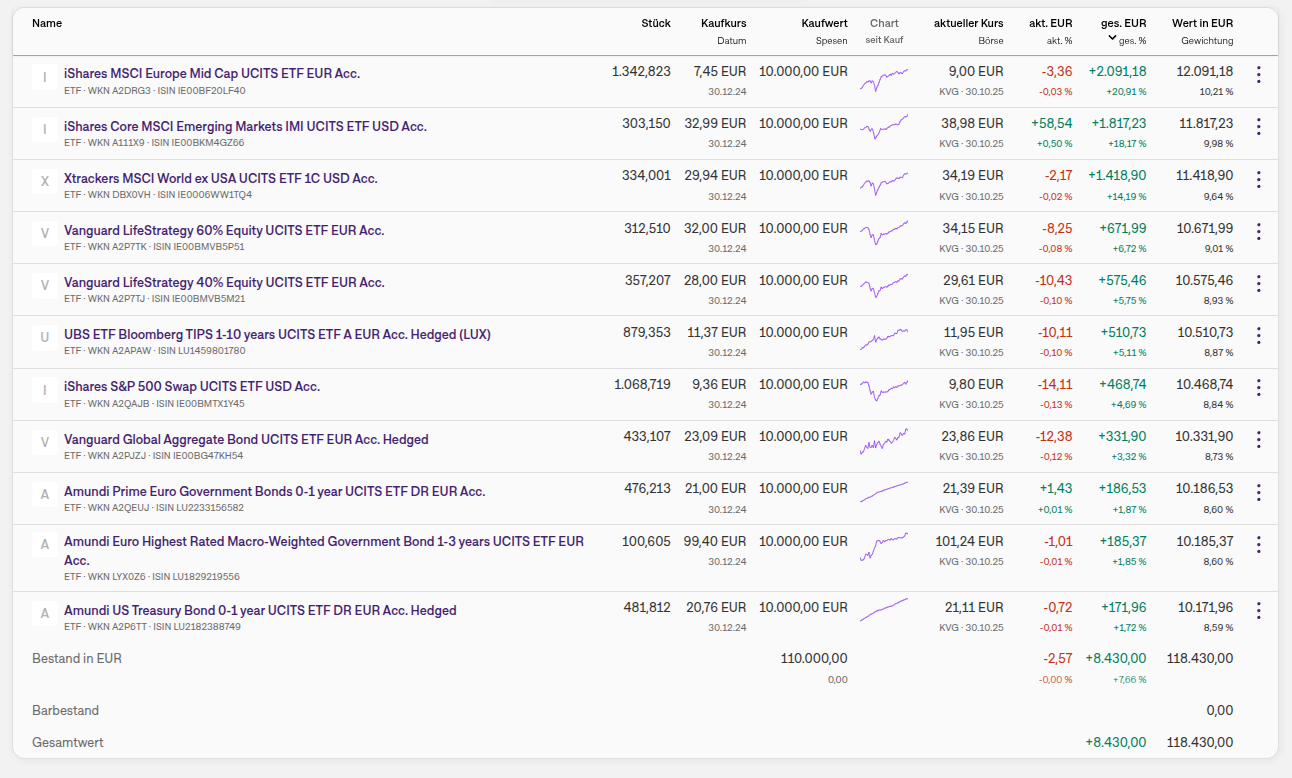Click the issuer logo of UBS ETF Bloomberg TIPS

44,338
